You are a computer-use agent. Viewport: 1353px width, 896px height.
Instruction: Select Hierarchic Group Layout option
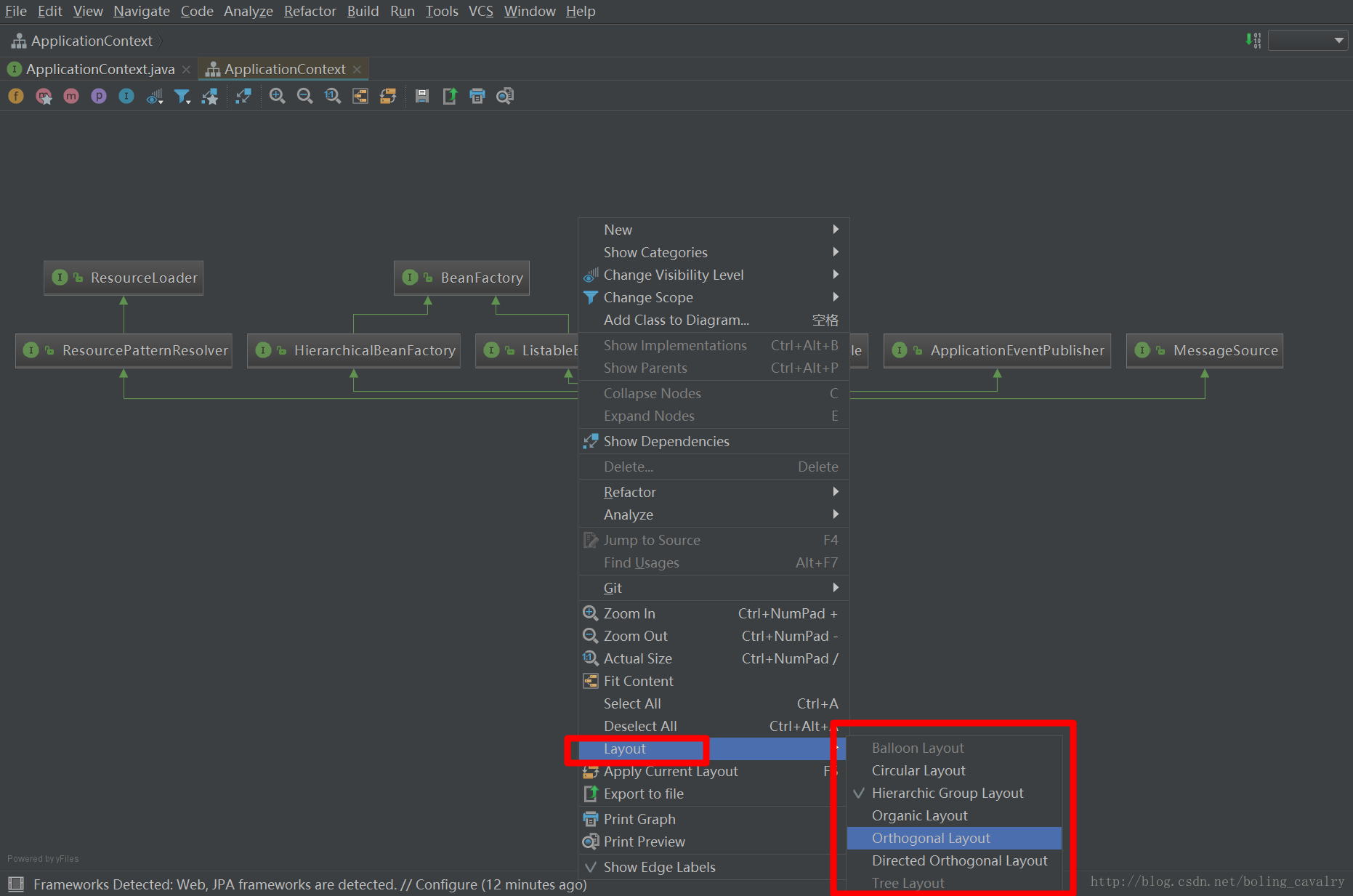(954, 793)
